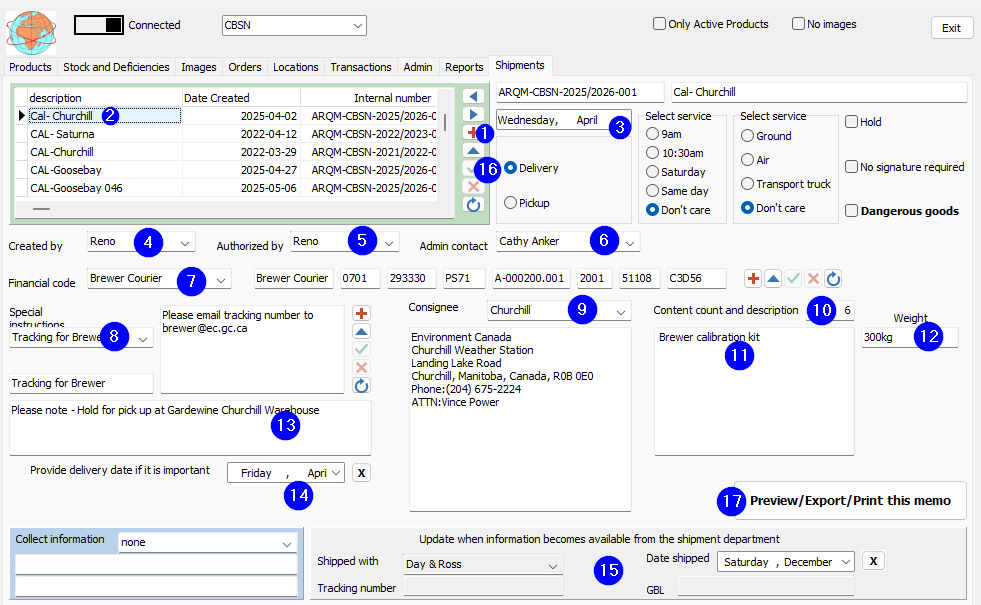Open the Locations tab
Screen dimensions: 981x605
click(295, 67)
